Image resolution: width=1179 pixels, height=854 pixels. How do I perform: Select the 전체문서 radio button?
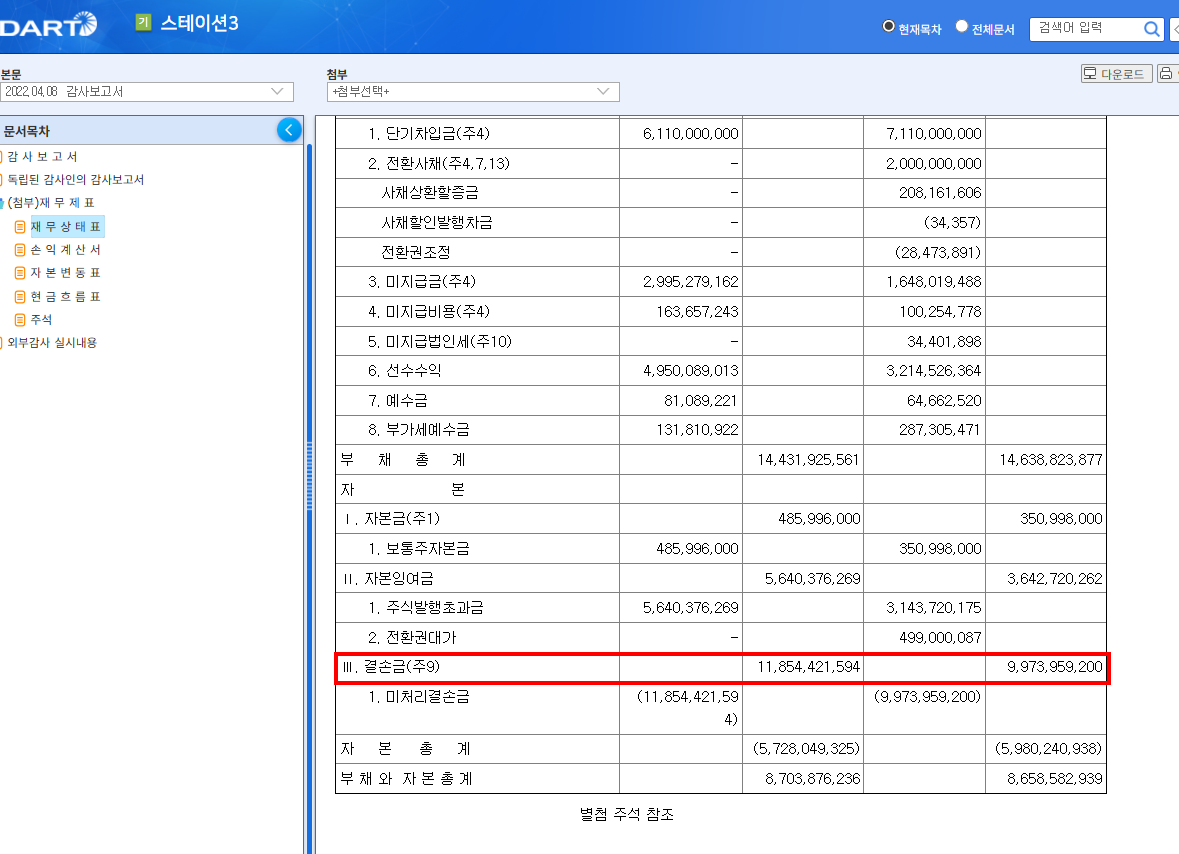coord(961,26)
